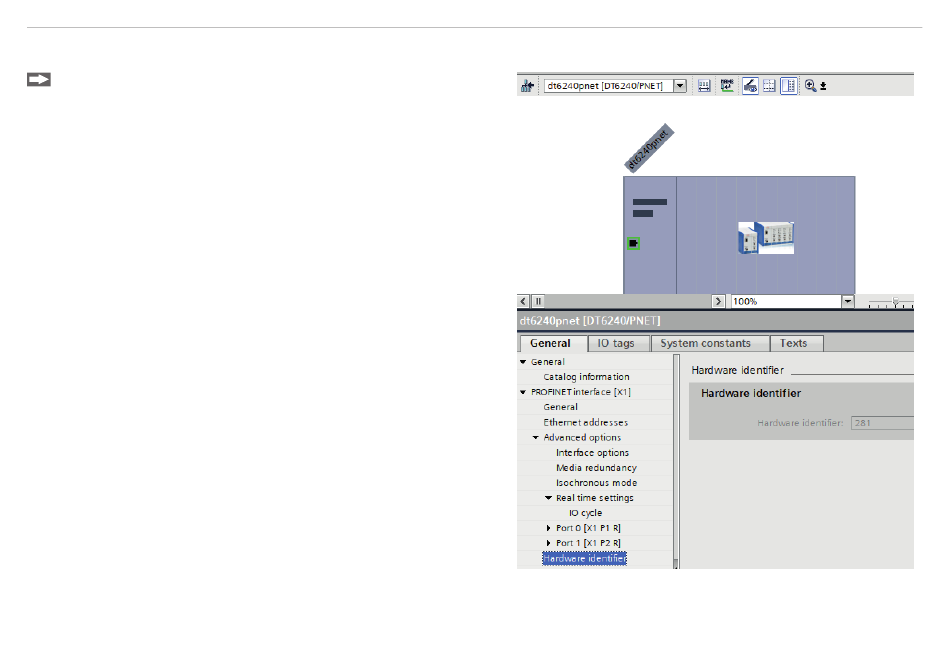Expand the Port 0 [X1 P1 R] node

(548, 528)
